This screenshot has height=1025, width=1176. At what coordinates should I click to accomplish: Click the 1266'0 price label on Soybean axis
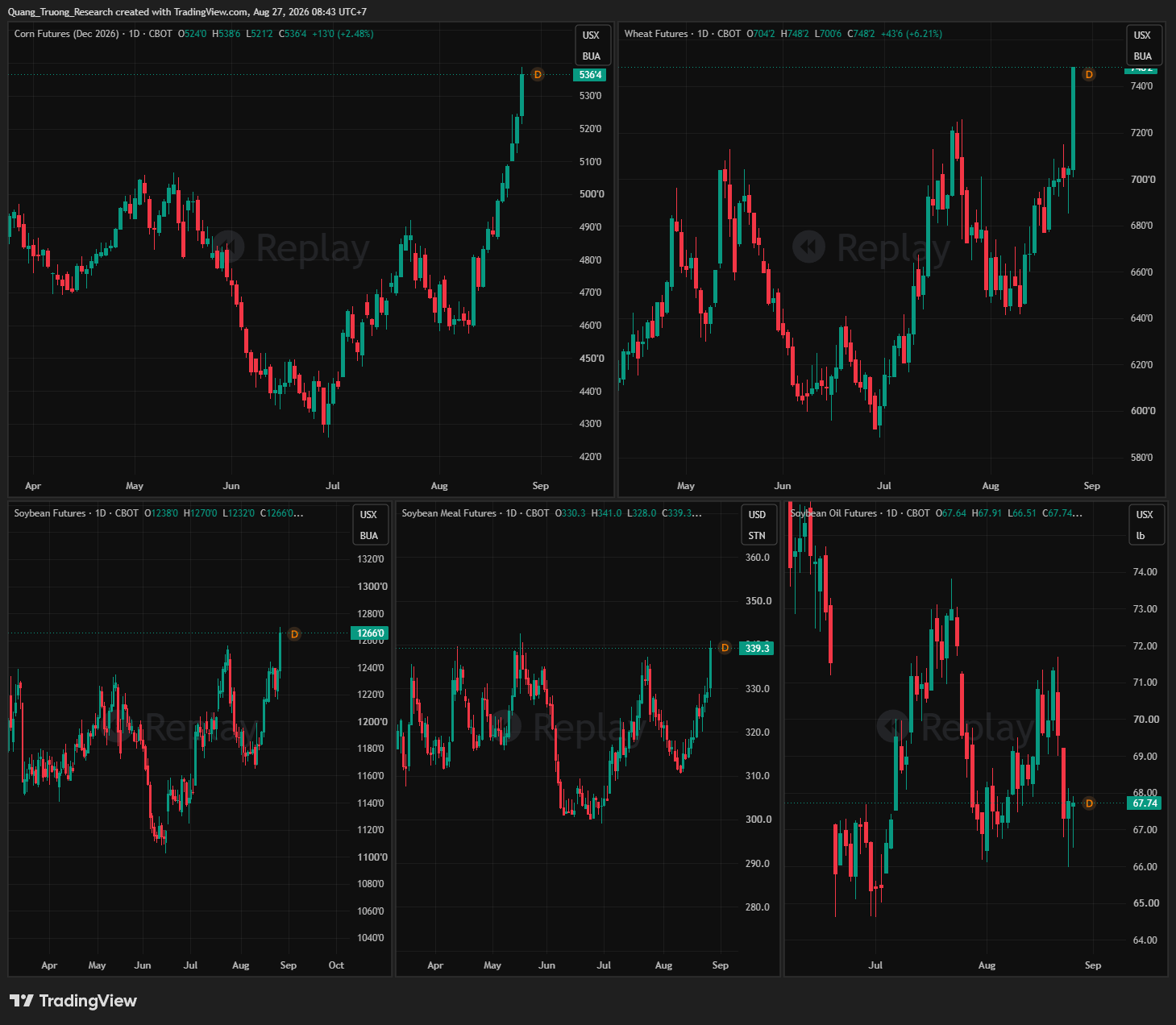[x=371, y=633]
